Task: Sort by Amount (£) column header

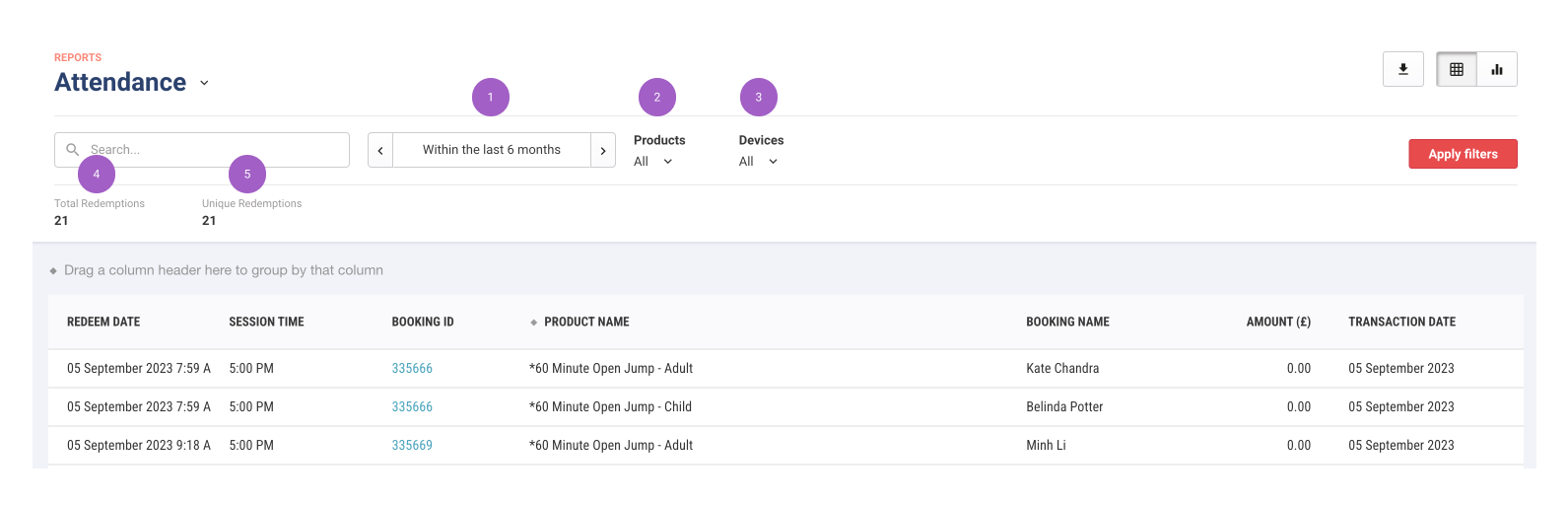Action: click(x=1278, y=323)
